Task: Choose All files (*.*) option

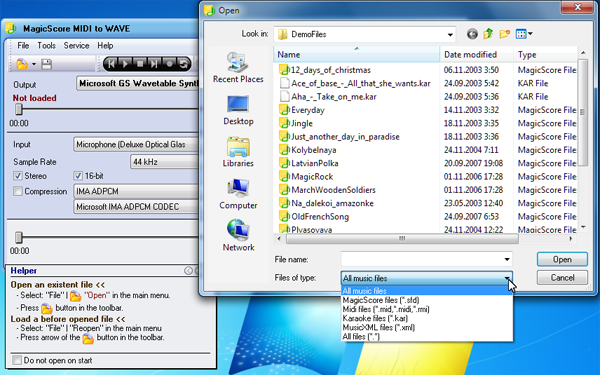Action: click(427, 337)
